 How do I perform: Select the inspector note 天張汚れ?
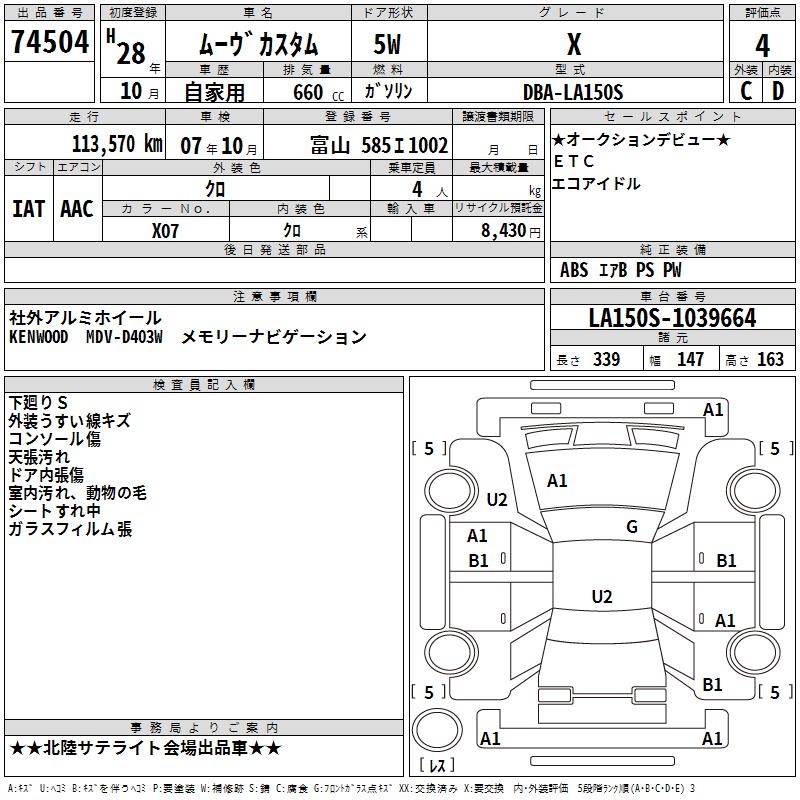click(39, 457)
